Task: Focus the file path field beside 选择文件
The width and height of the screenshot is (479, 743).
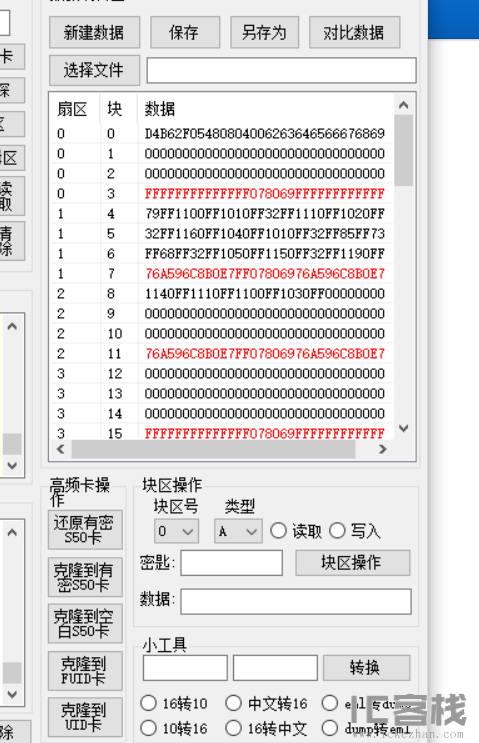Action: coord(281,70)
